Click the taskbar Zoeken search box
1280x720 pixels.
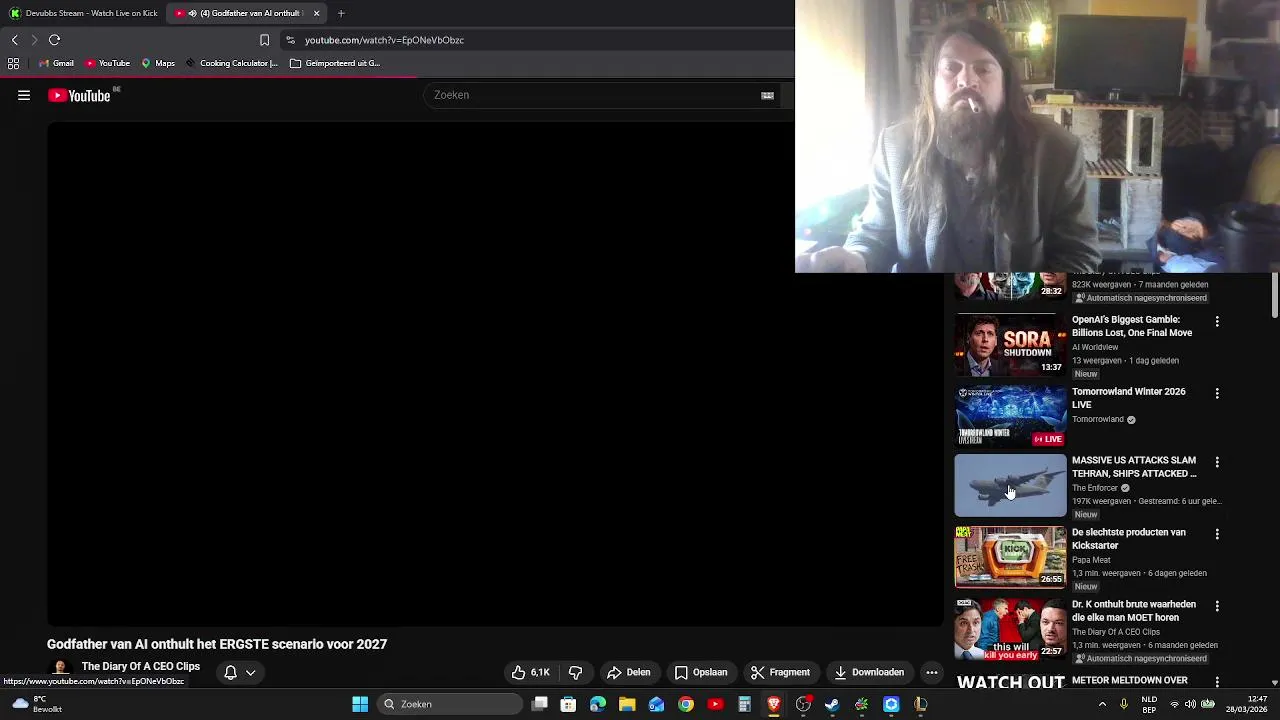tap(450, 704)
